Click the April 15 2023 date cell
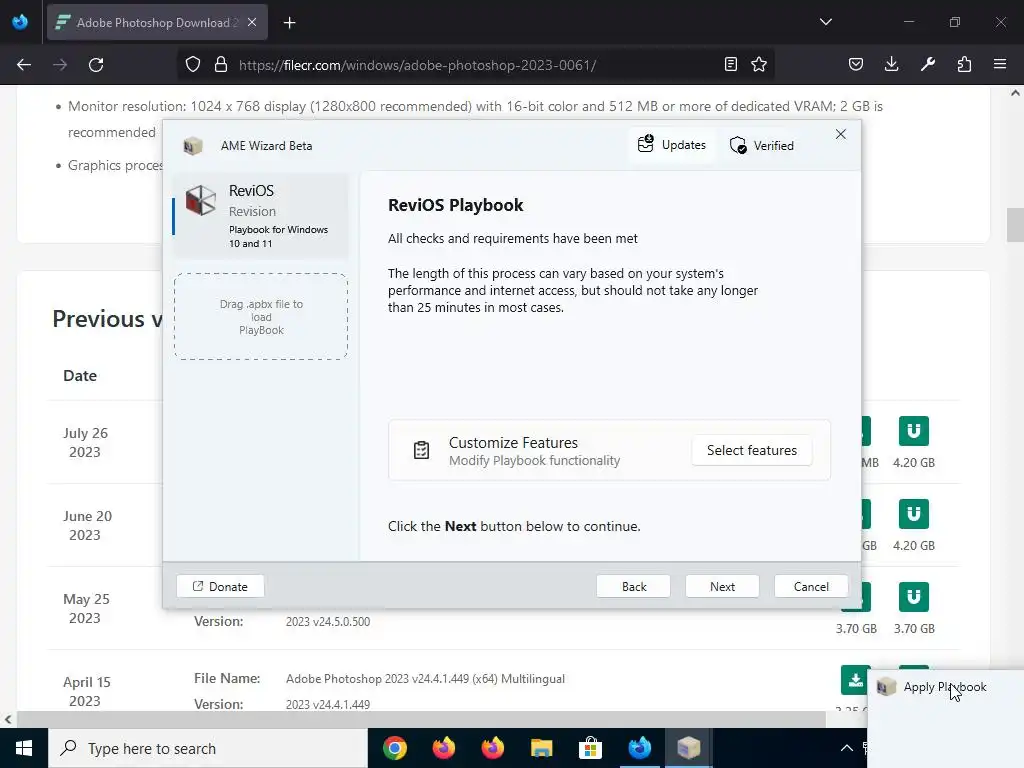The height and width of the screenshot is (768, 1024). click(86, 691)
